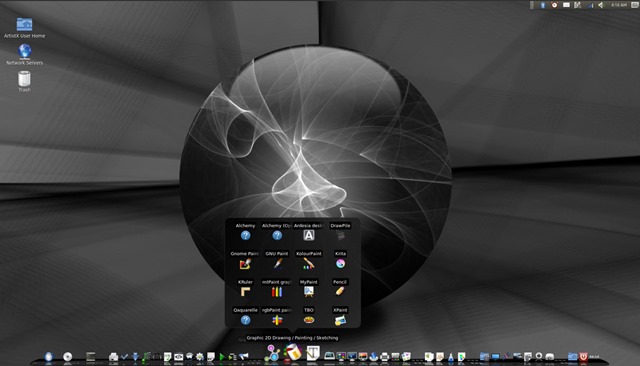Open the network signal tray icon
The width and height of the screenshot is (640, 366).
click(x=590, y=5)
